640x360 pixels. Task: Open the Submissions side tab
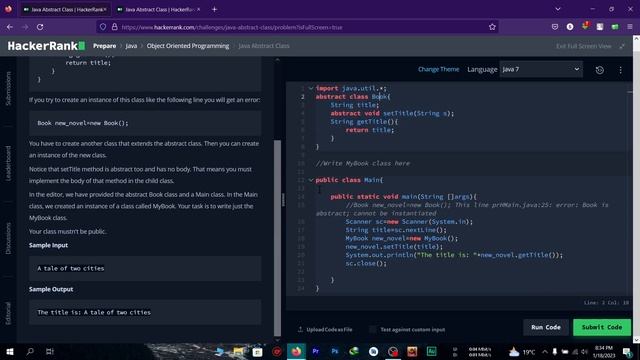[x=8, y=89]
